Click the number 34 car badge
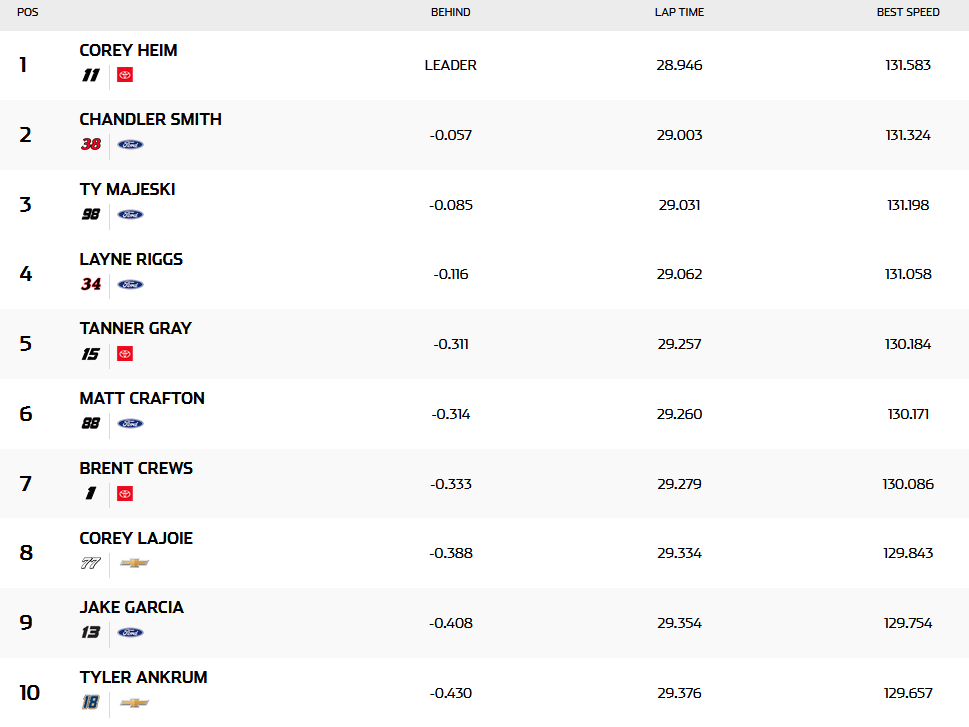969x727 pixels. point(91,284)
